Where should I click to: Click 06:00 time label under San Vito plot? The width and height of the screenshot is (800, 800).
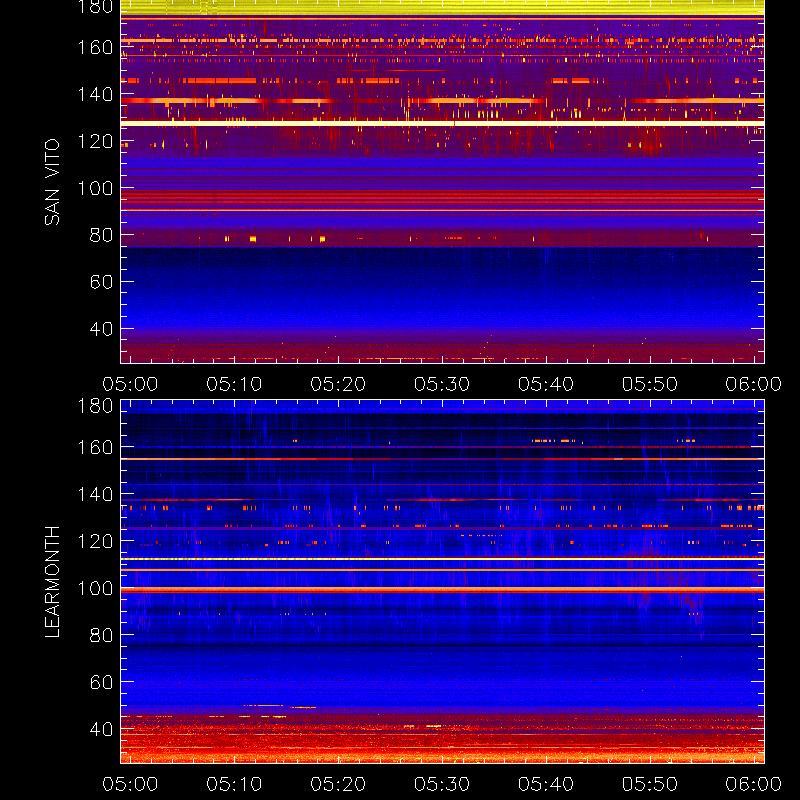pyautogui.click(x=754, y=384)
